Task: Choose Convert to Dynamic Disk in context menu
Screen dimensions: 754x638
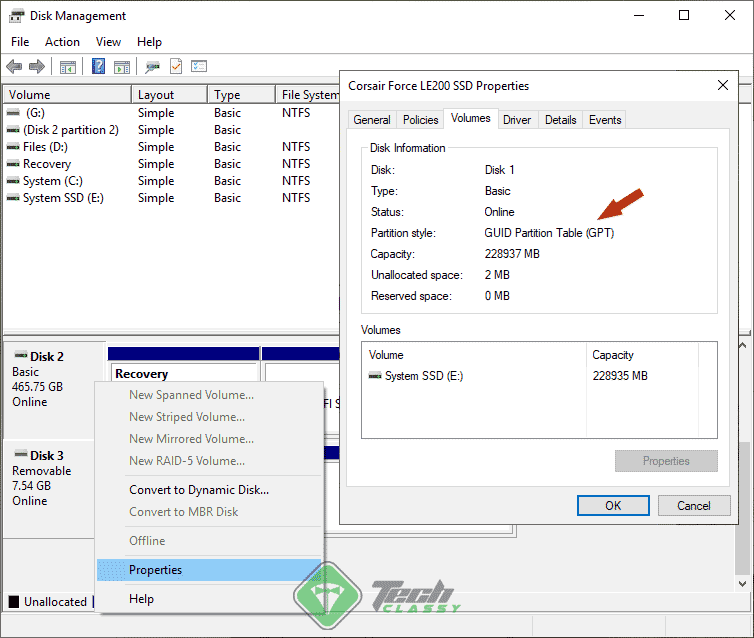Action: 209,489
